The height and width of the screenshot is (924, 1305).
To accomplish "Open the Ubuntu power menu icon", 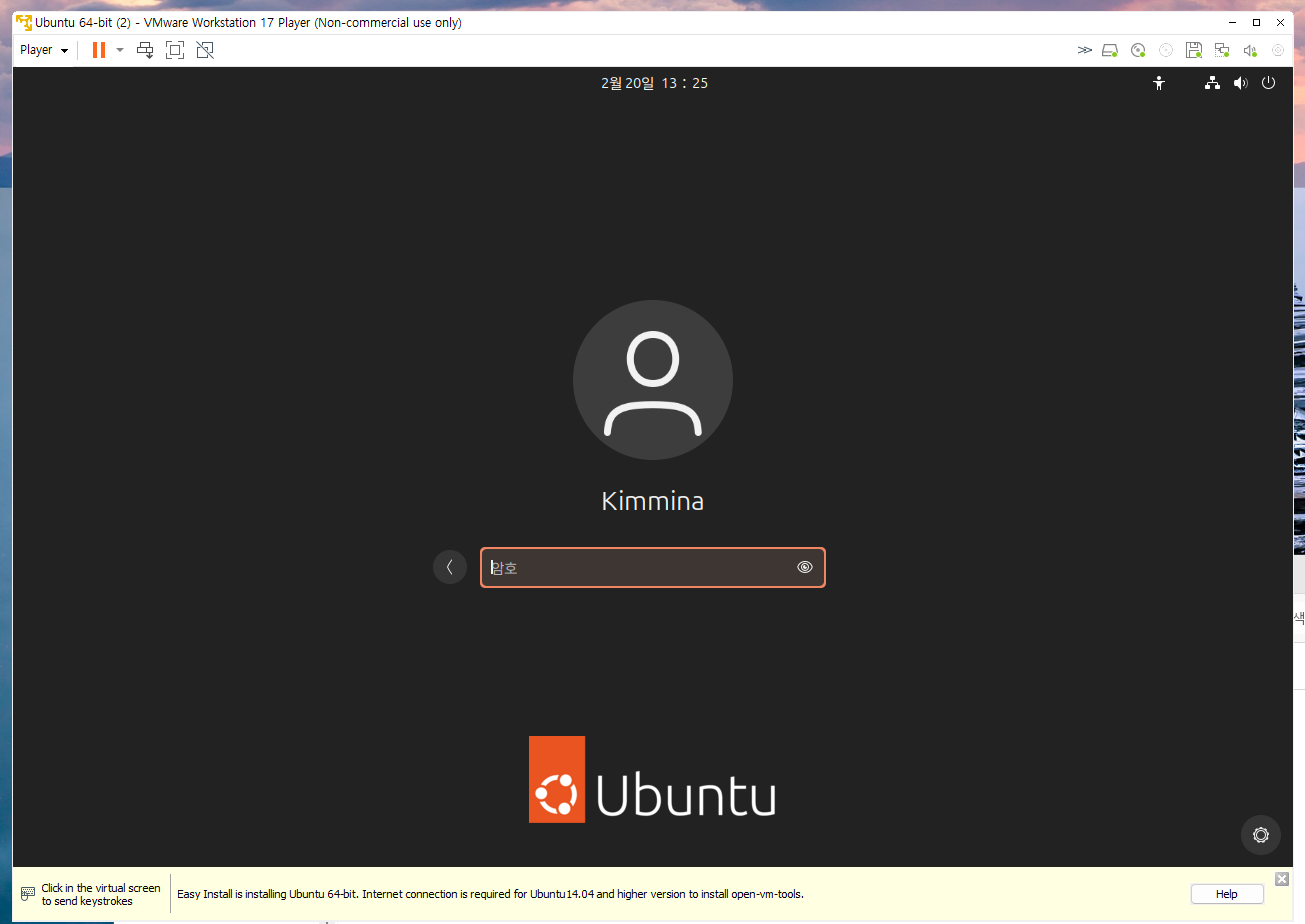I will click(x=1269, y=83).
